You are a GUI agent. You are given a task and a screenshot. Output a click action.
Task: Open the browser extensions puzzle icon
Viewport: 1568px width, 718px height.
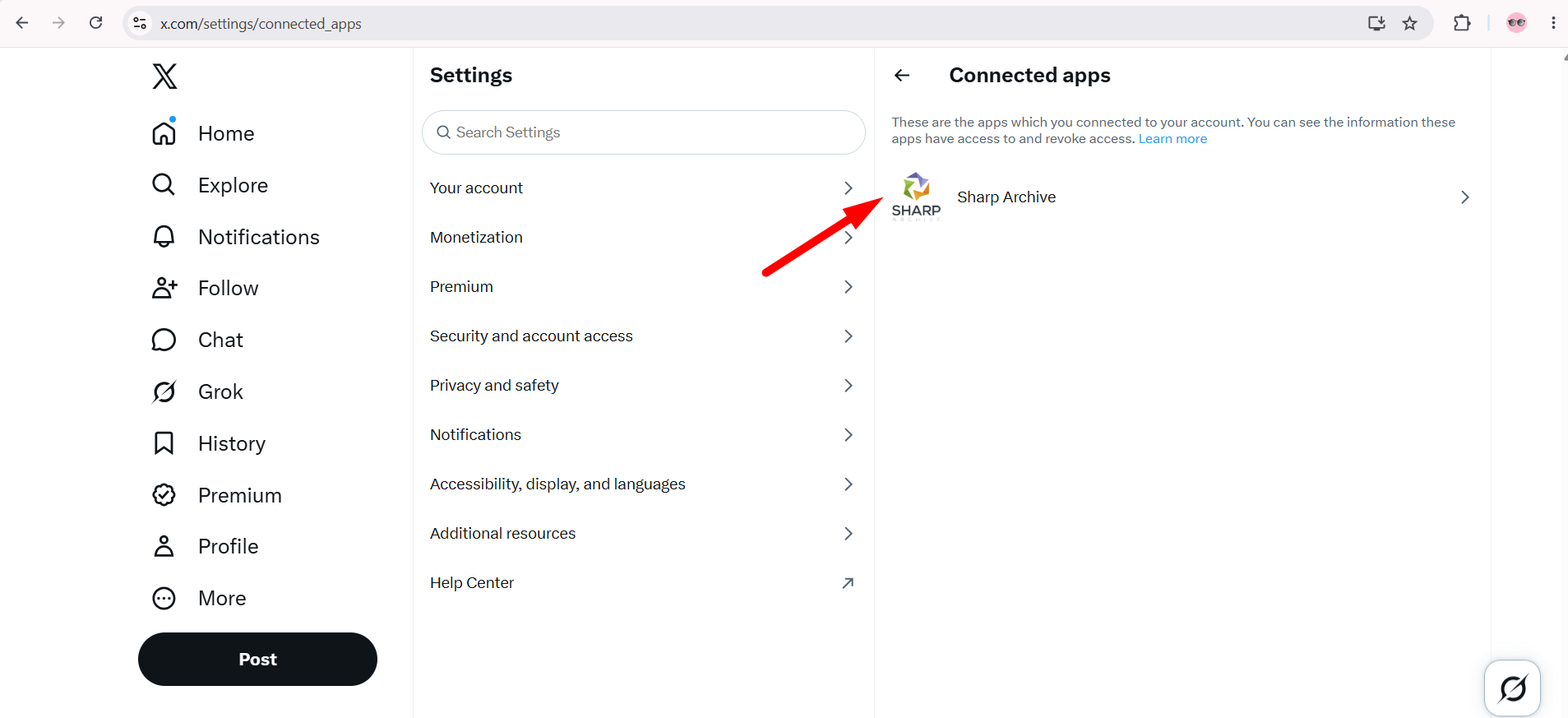point(1462,23)
